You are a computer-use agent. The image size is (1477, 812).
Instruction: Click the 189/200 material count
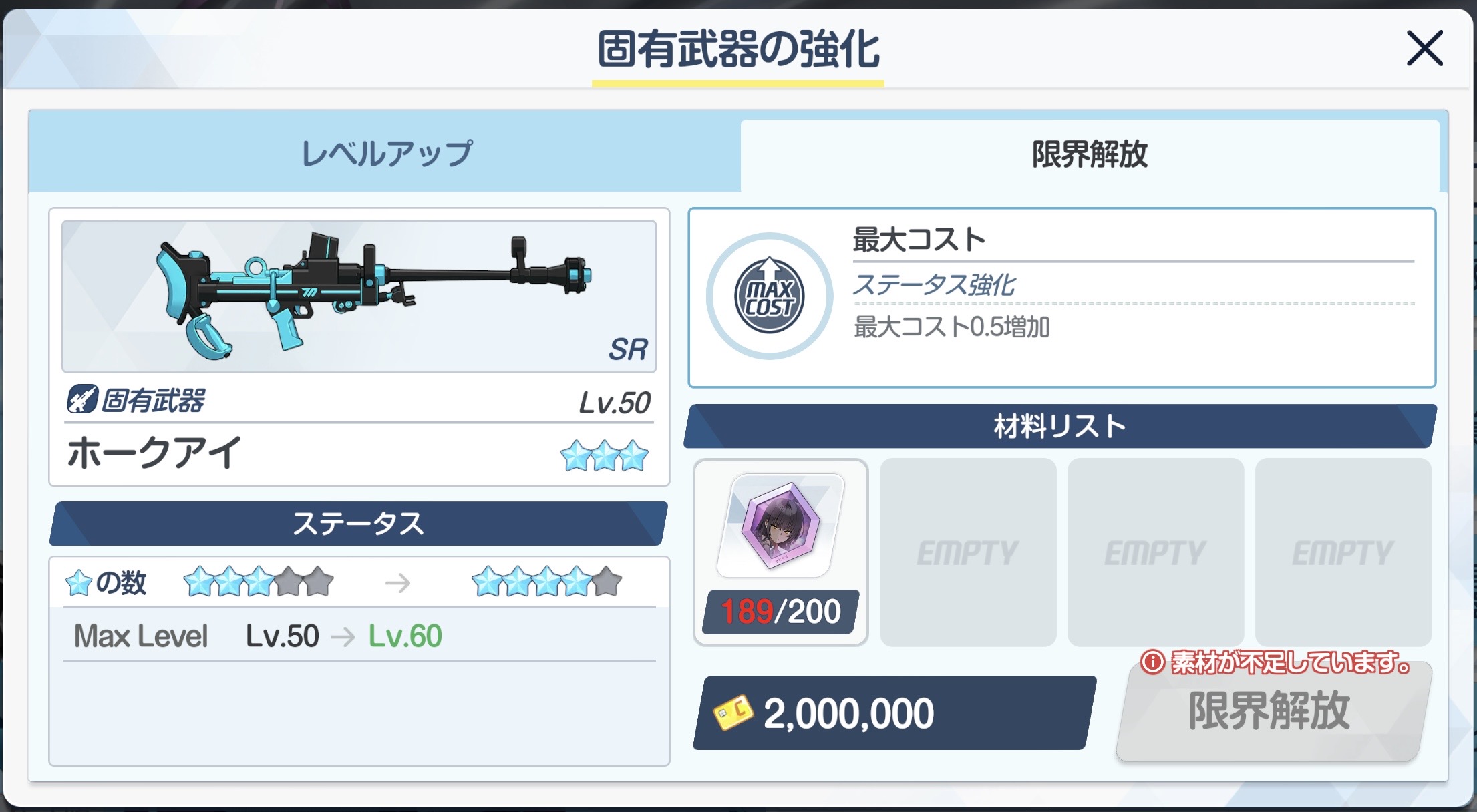point(780,612)
